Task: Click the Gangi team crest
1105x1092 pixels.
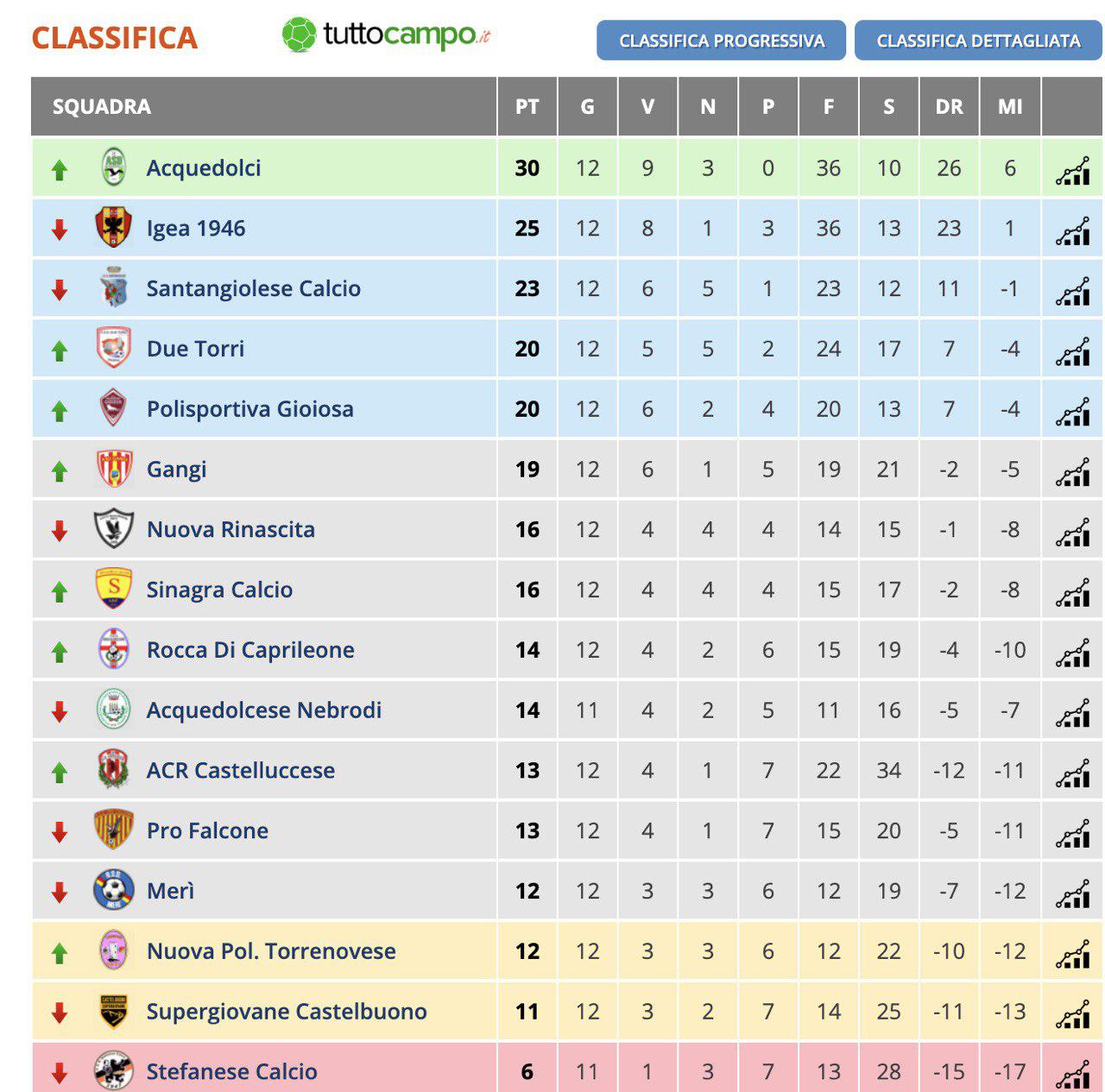Action: (x=114, y=469)
